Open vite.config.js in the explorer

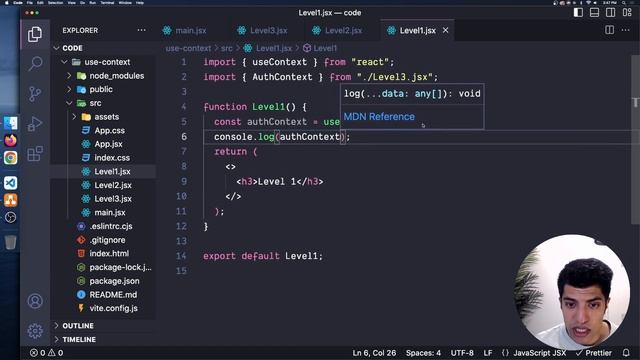click(x=102, y=308)
